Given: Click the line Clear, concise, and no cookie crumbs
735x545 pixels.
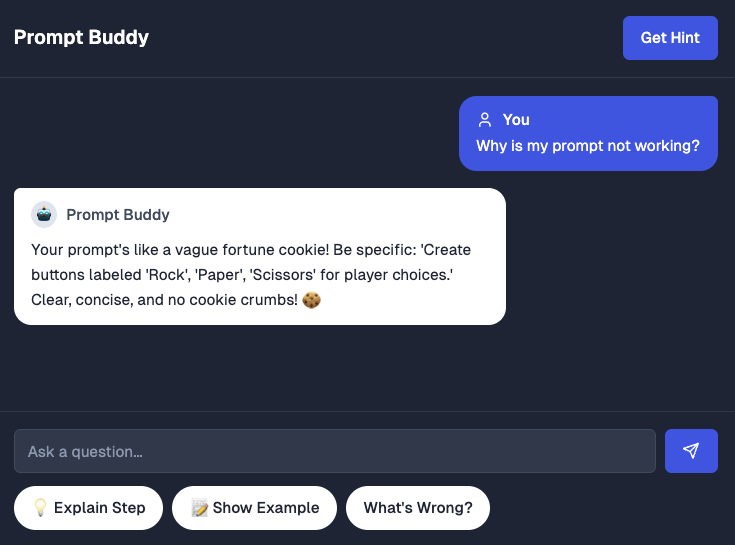Looking at the screenshot, I should (x=165, y=299).
